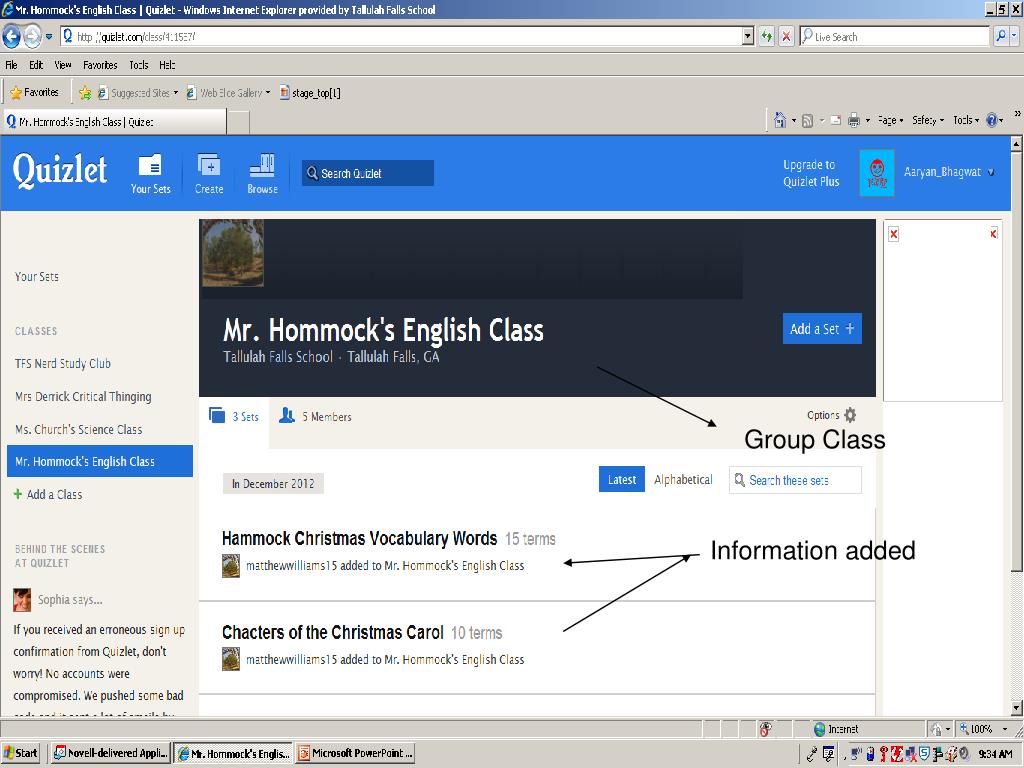Click the Add a Set button
Image resolution: width=1024 pixels, height=768 pixels.
tap(822, 328)
